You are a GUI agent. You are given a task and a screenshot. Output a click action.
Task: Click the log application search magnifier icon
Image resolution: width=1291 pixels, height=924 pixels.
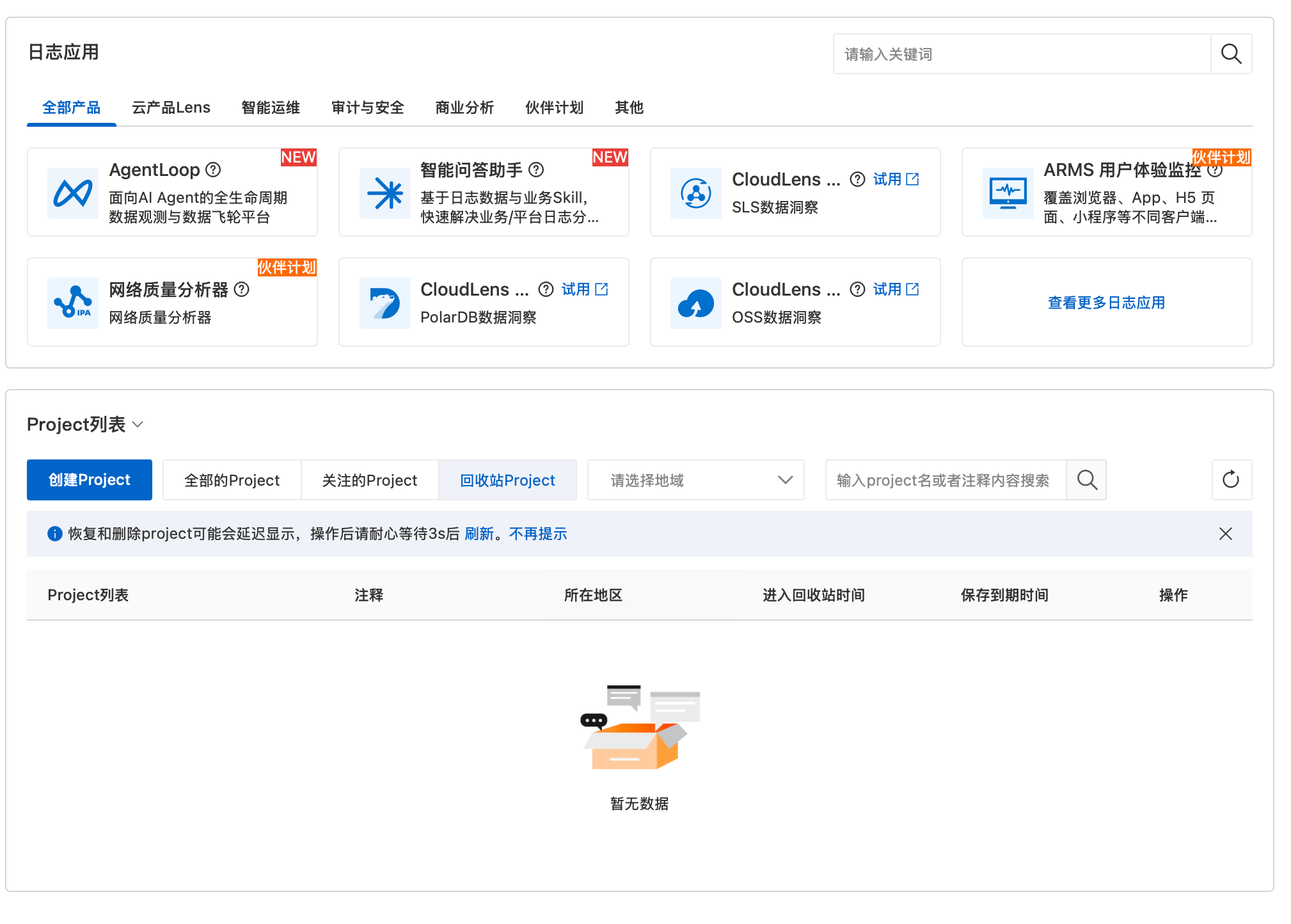click(x=1231, y=54)
